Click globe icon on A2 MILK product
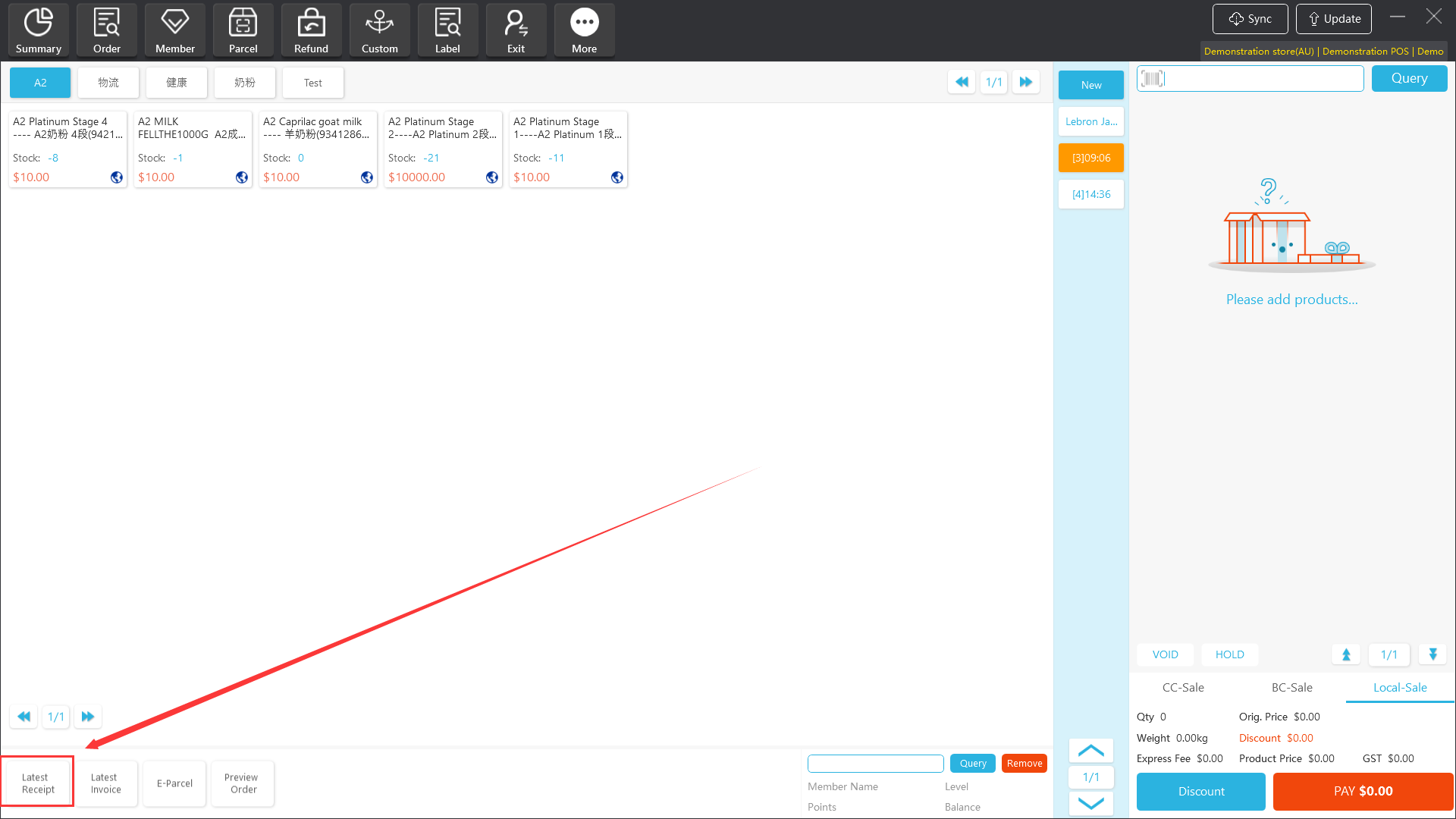Image resolution: width=1456 pixels, height=819 pixels. coord(242,177)
